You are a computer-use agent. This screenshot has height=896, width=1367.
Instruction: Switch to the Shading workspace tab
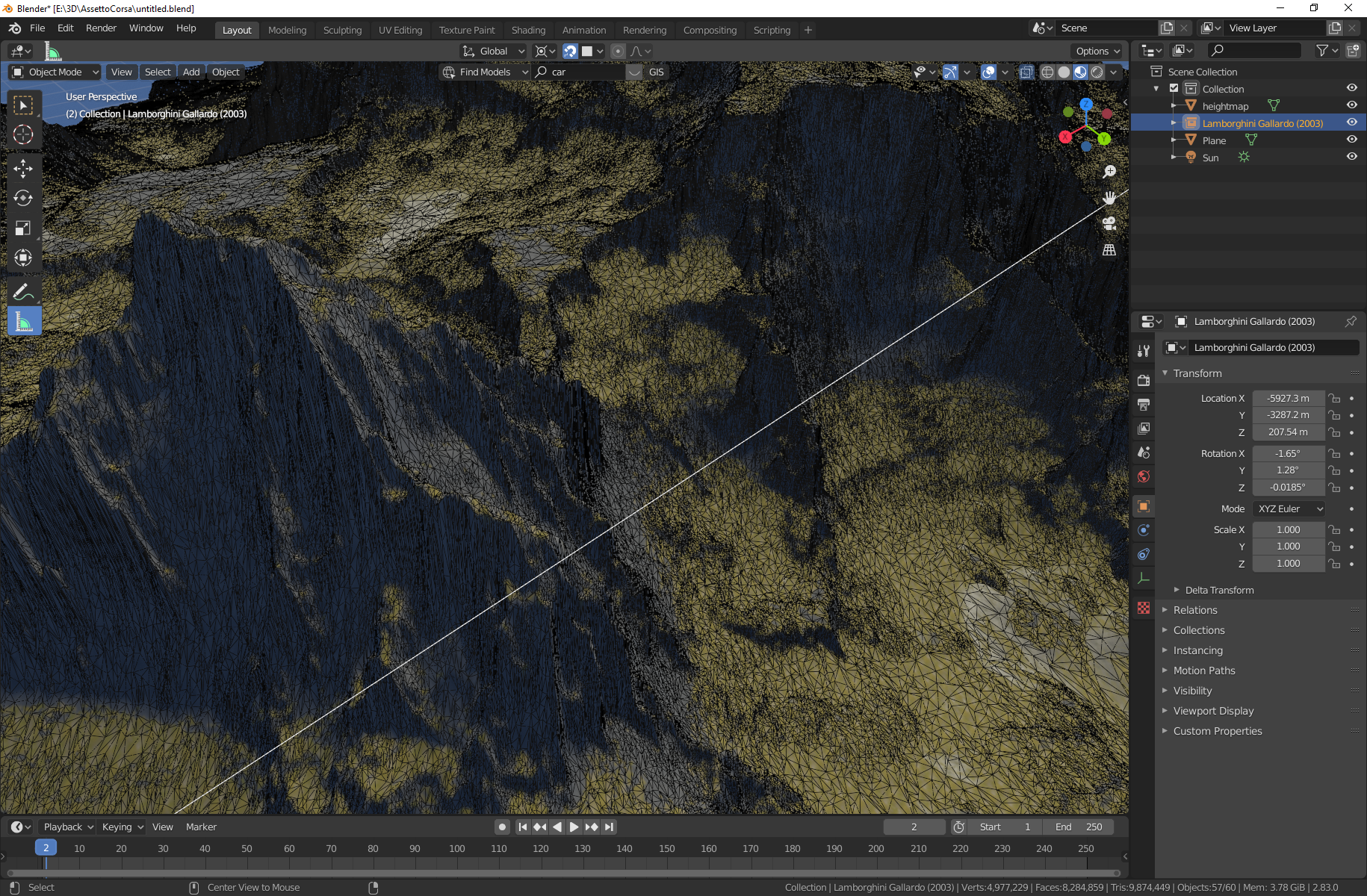coord(528,30)
